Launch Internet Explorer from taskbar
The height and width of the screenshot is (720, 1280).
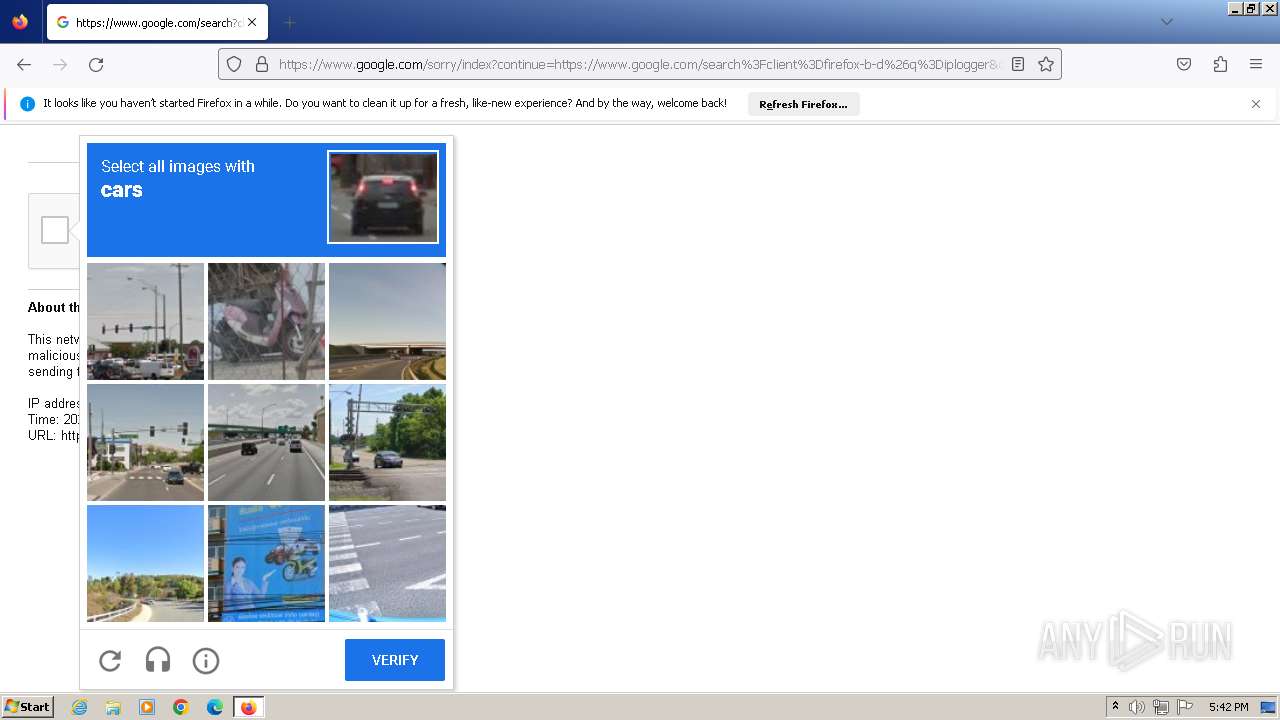(79, 707)
